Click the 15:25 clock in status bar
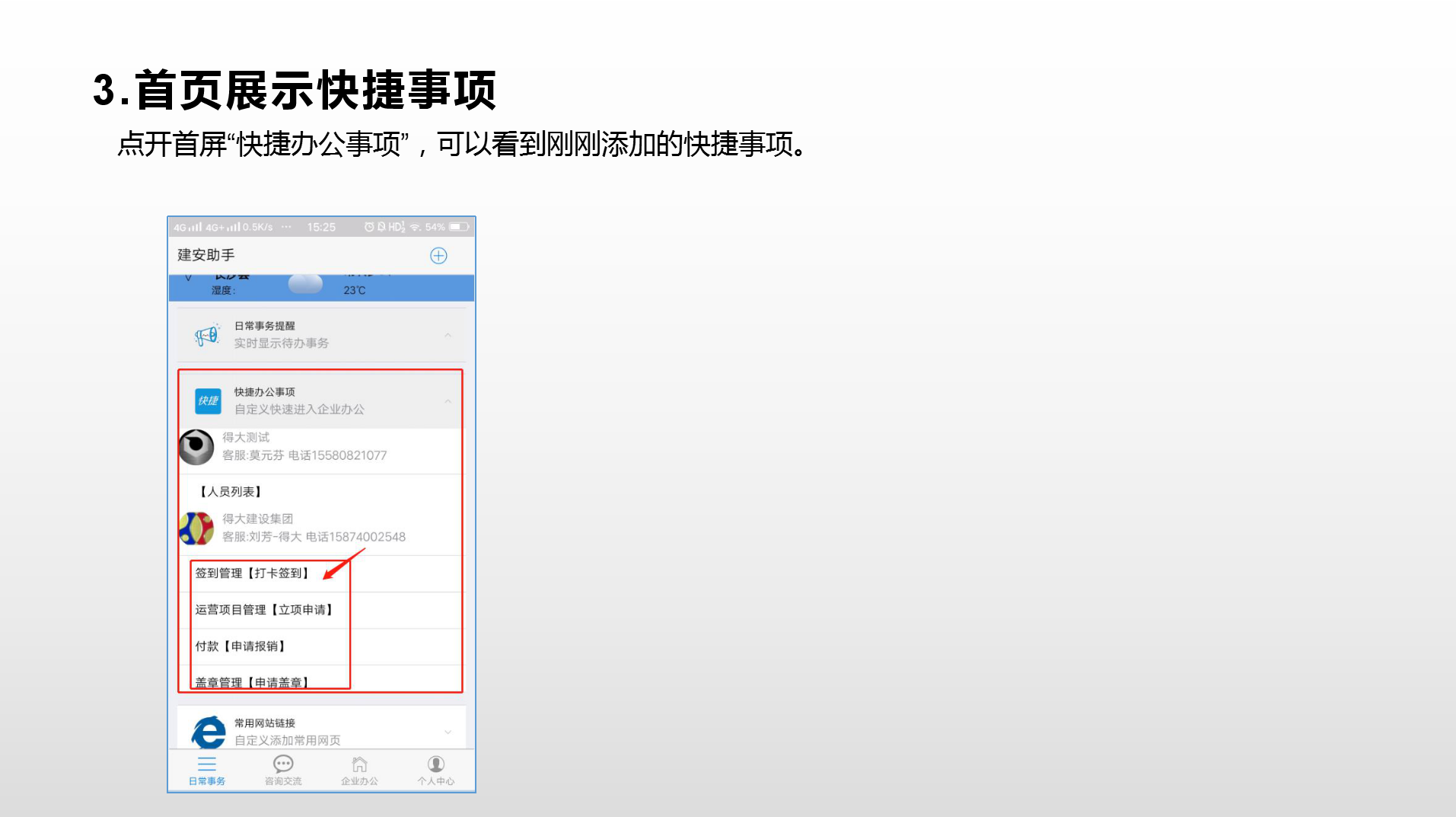 click(321, 227)
